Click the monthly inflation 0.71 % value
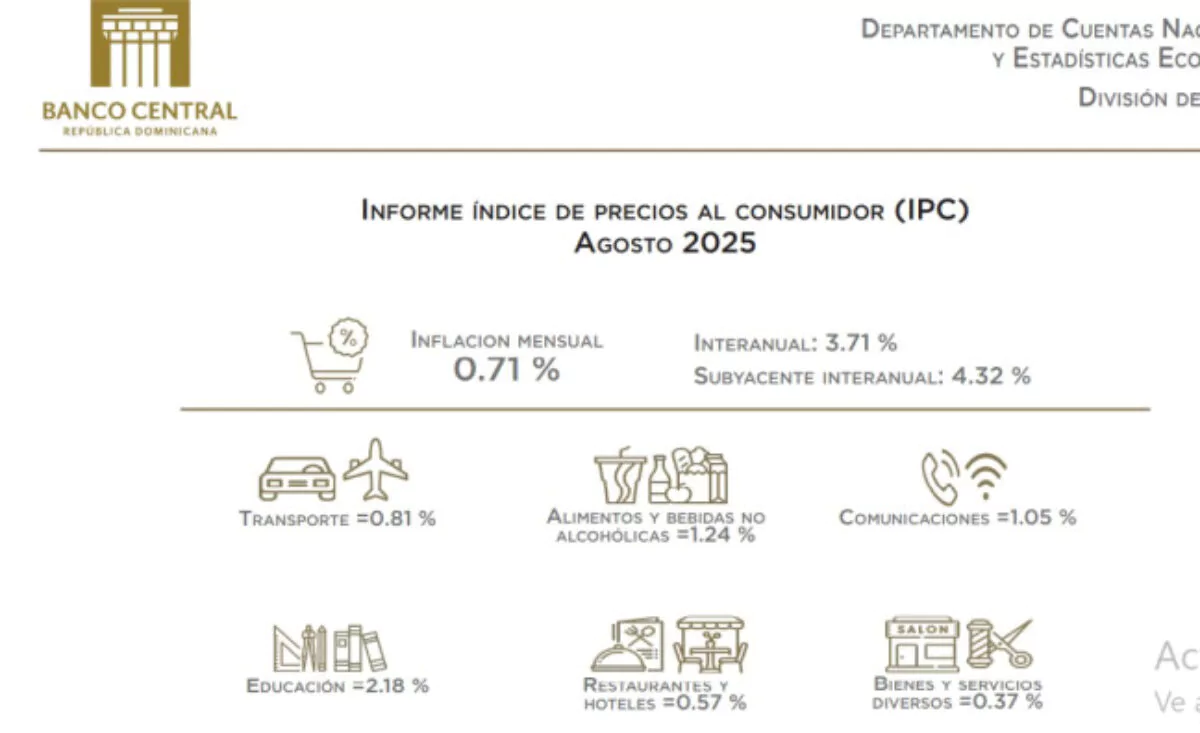 pos(506,370)
